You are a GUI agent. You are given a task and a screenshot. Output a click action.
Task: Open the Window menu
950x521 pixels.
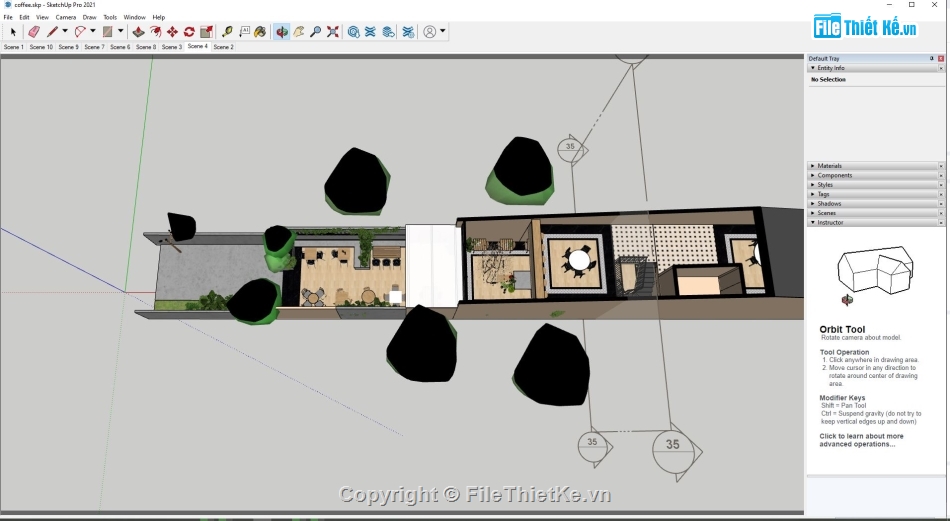(135, 17)
